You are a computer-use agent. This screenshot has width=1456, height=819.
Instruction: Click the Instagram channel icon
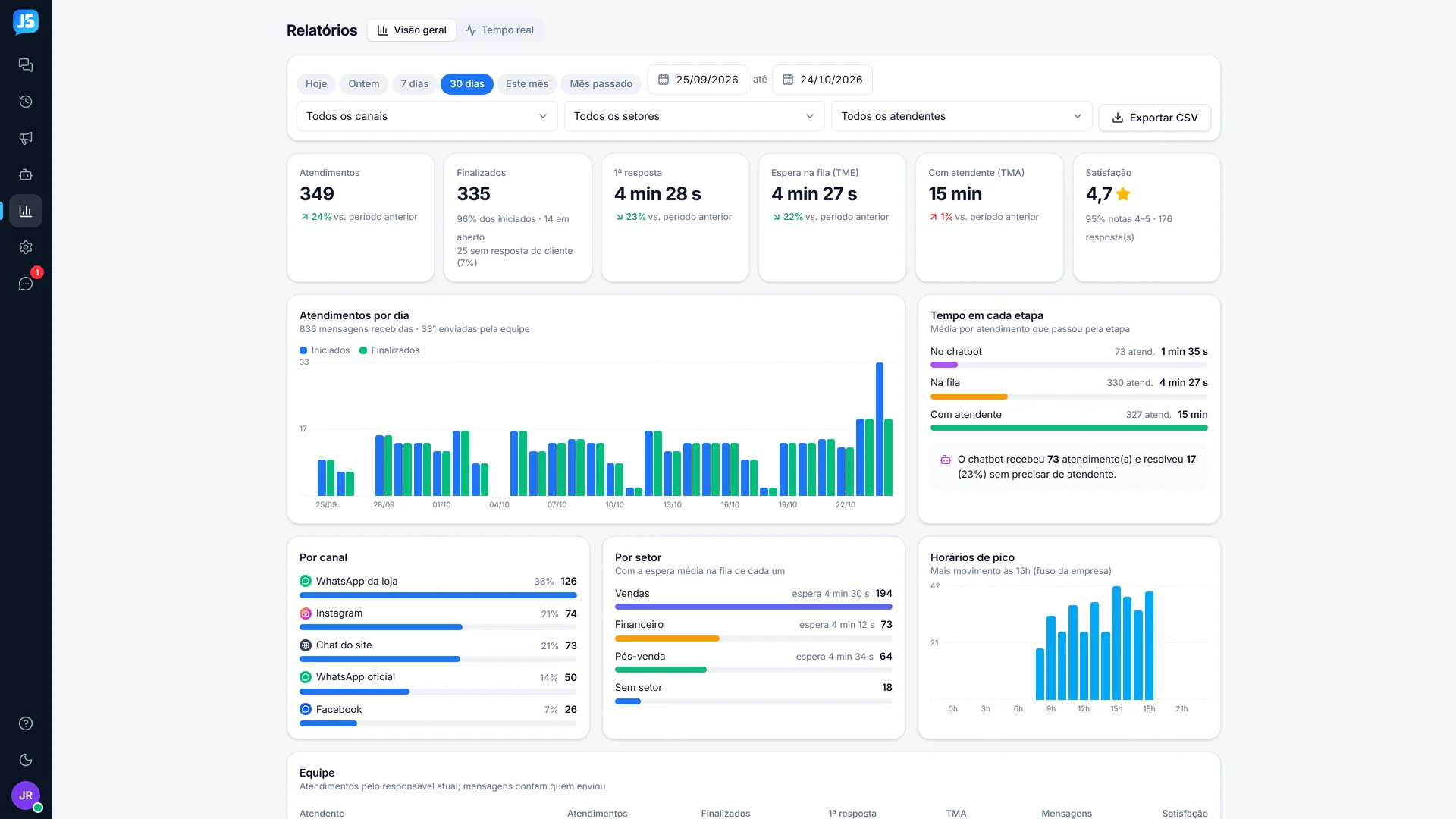tap(306, 613)
